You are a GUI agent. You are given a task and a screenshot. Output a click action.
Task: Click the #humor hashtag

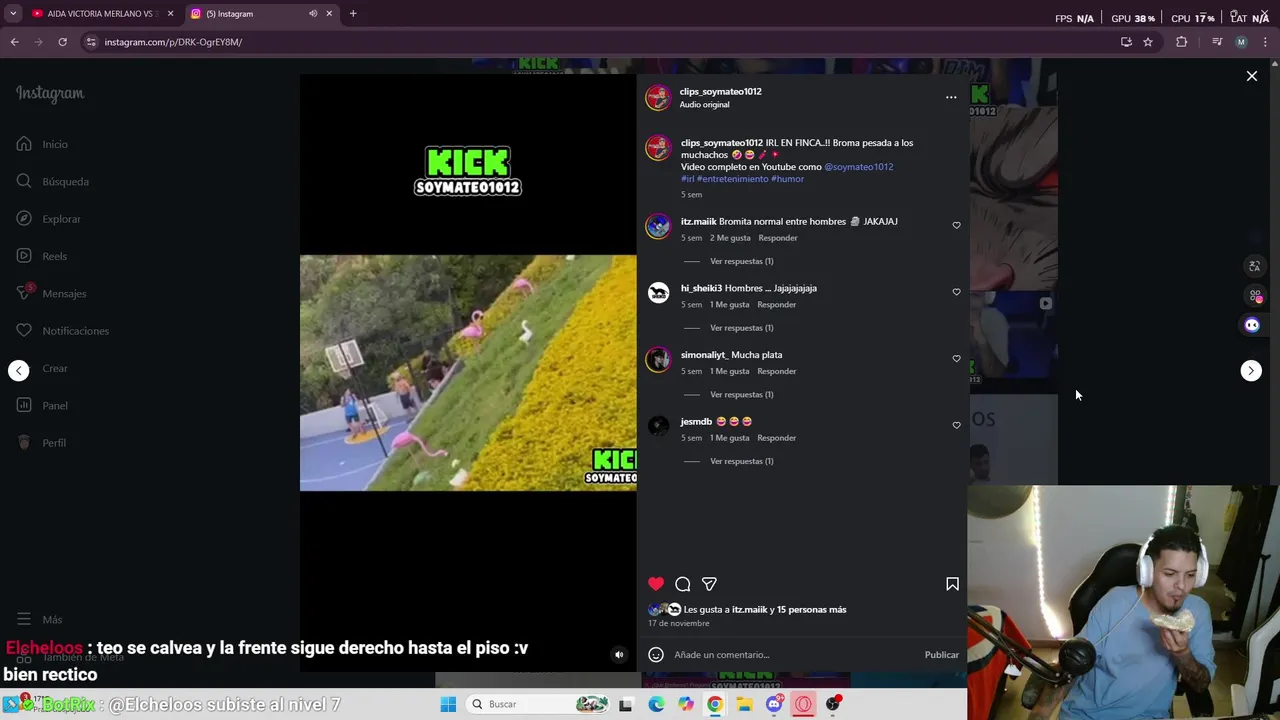pos(787,179)
